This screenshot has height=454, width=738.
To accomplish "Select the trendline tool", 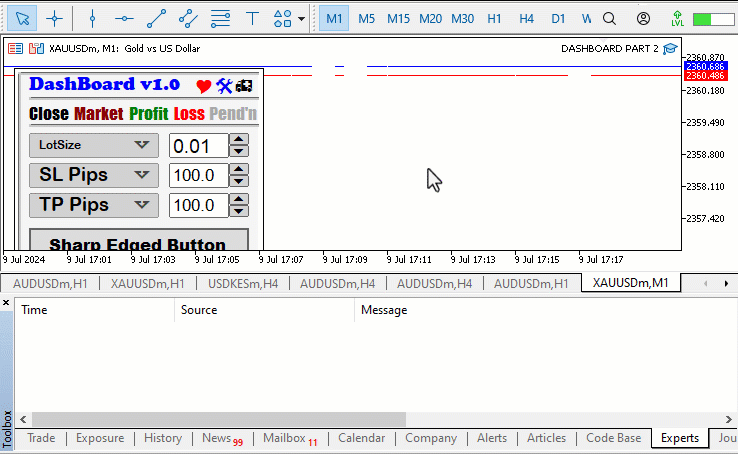I will click(156, 19).
